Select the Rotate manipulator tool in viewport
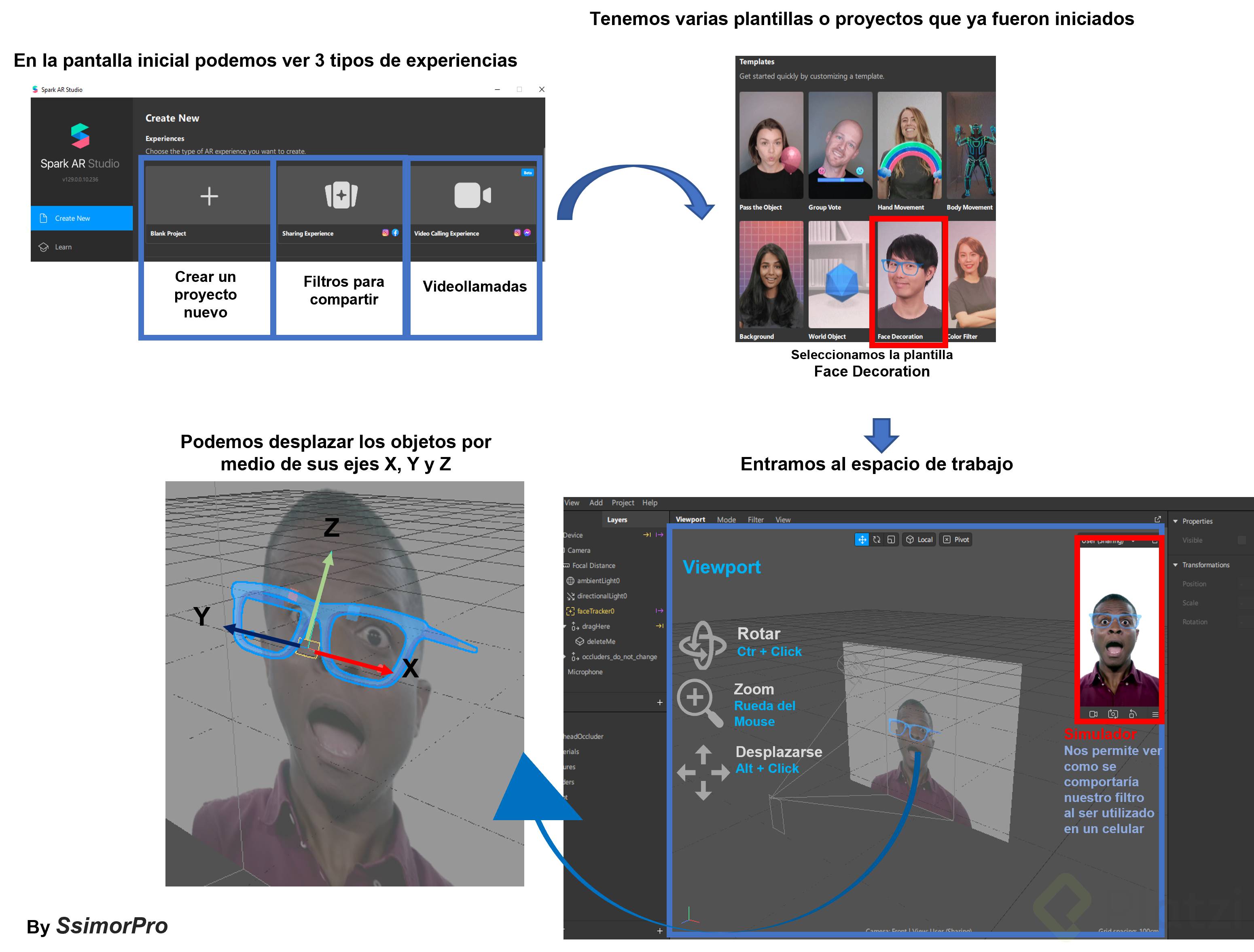The image size is (1254, 952). pos(877,539)
